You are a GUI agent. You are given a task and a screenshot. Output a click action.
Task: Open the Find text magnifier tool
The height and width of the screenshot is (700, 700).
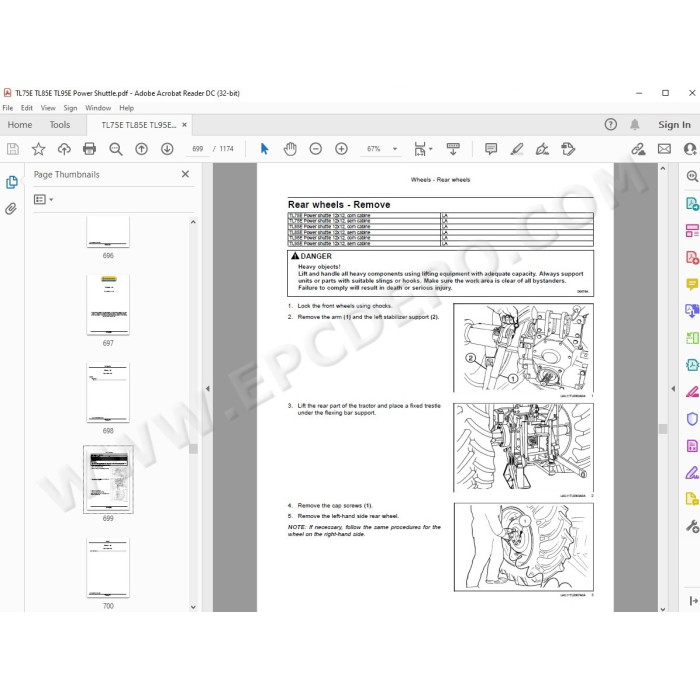click(116, 149)
